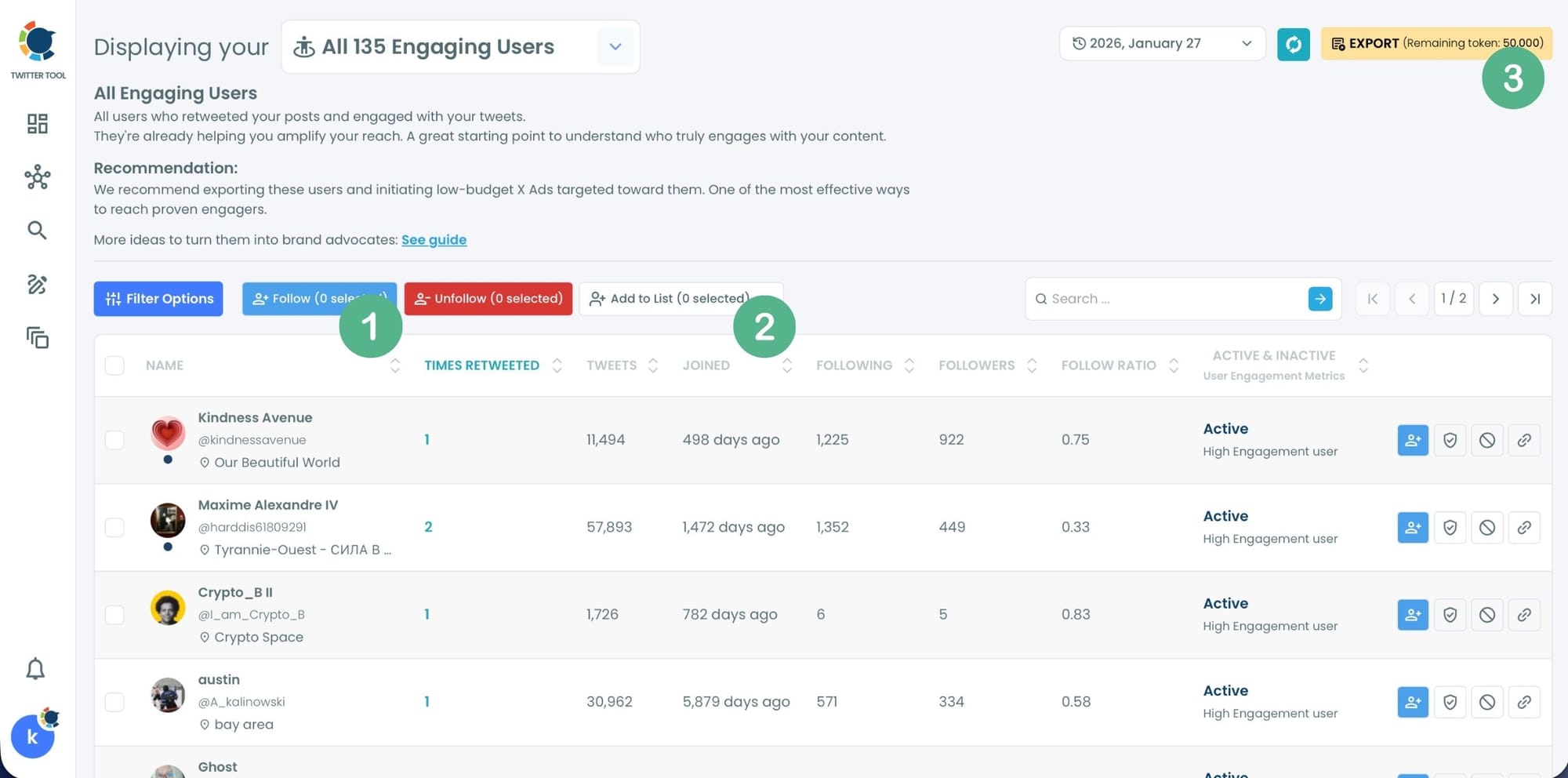
Task: Click inside the Search field above the table
Action: pos(1137,299)
